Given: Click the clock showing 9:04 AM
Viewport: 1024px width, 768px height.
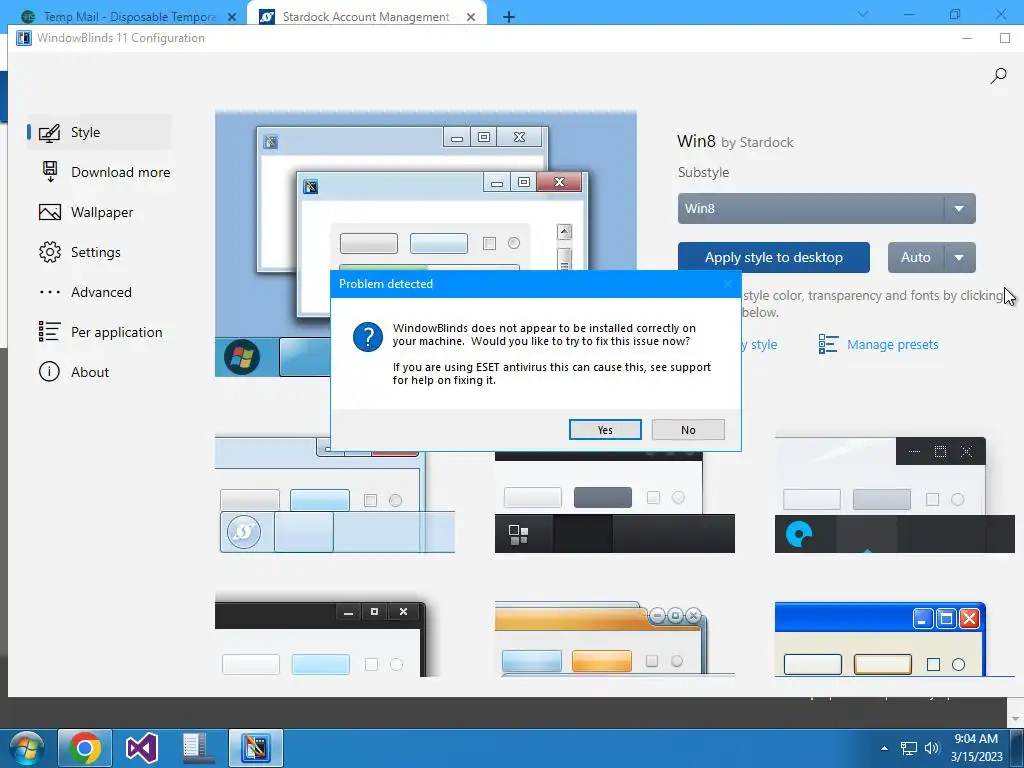Looking at the screenshot, I should click(976, 739).
